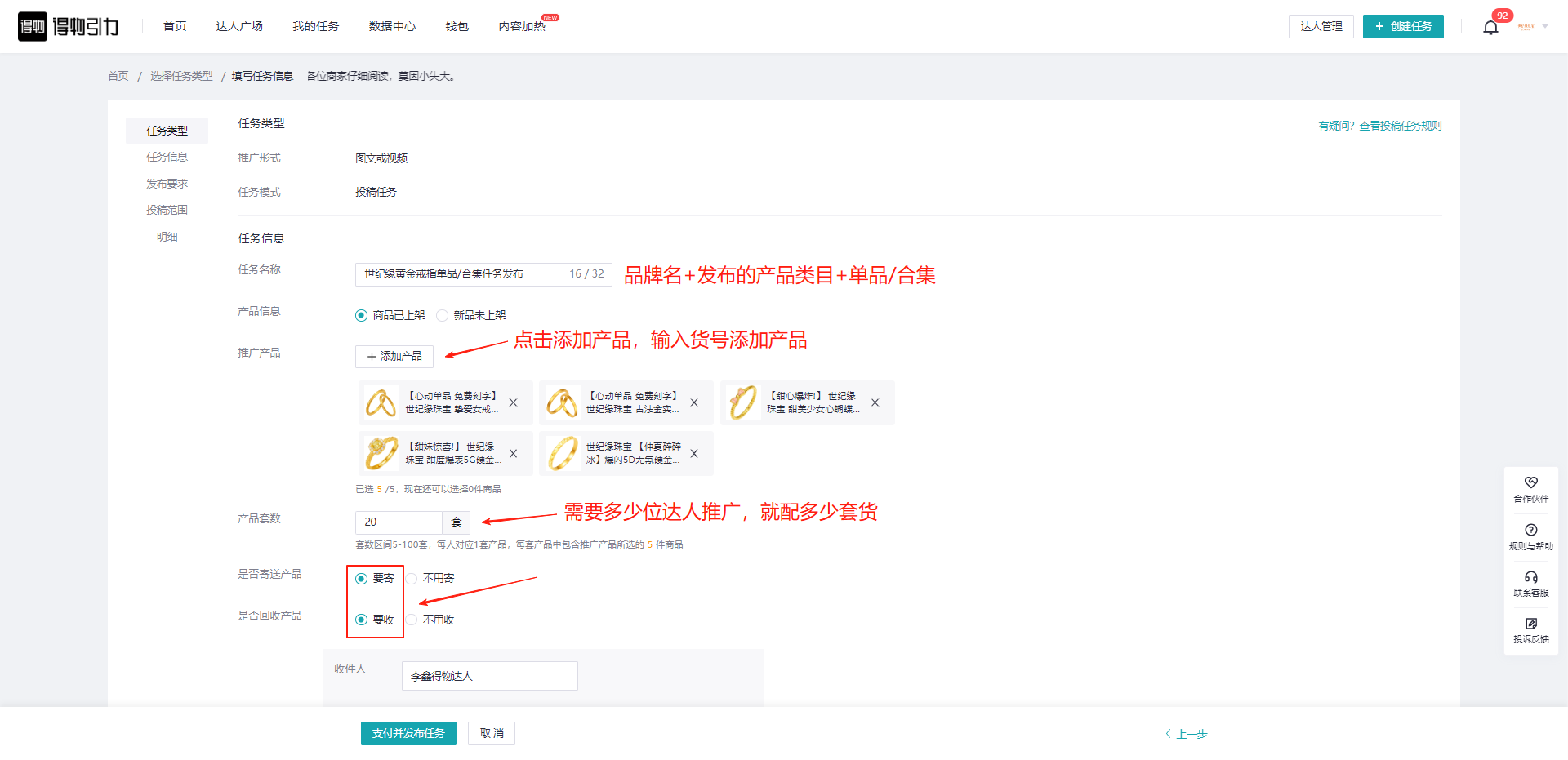Remove the 仲夏碎碎冰 product with X

tap(694, 454)
